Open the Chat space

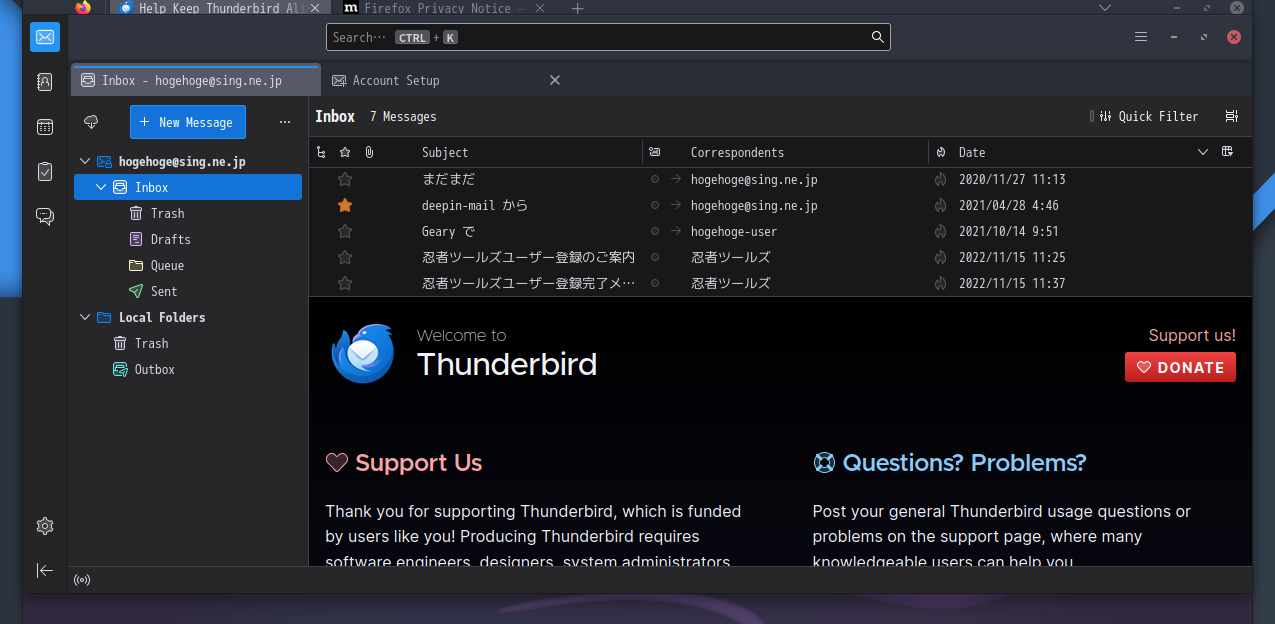point(45,216)
